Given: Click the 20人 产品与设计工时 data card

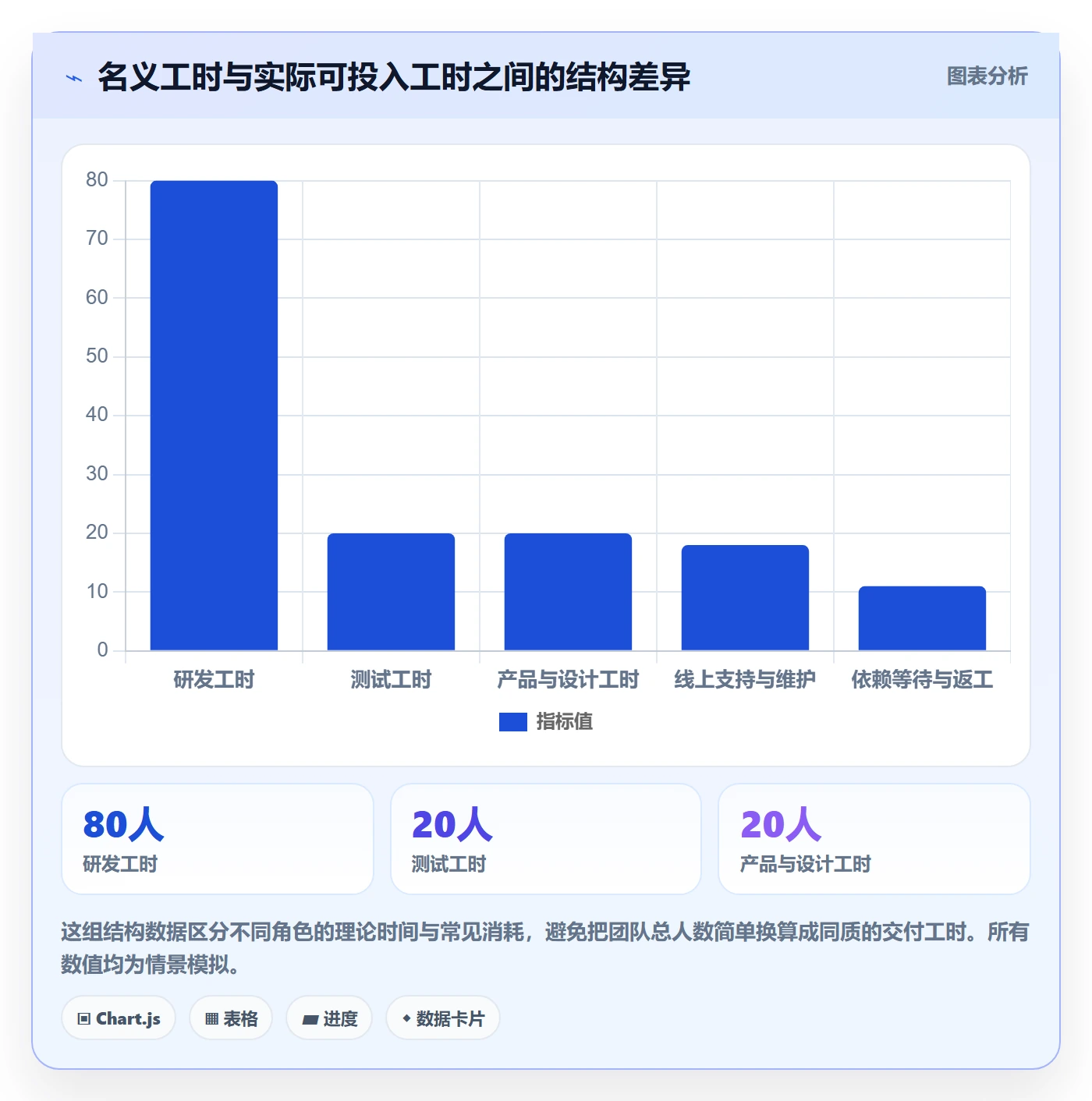Looking at the screenshot, I should tap(874, 839).
